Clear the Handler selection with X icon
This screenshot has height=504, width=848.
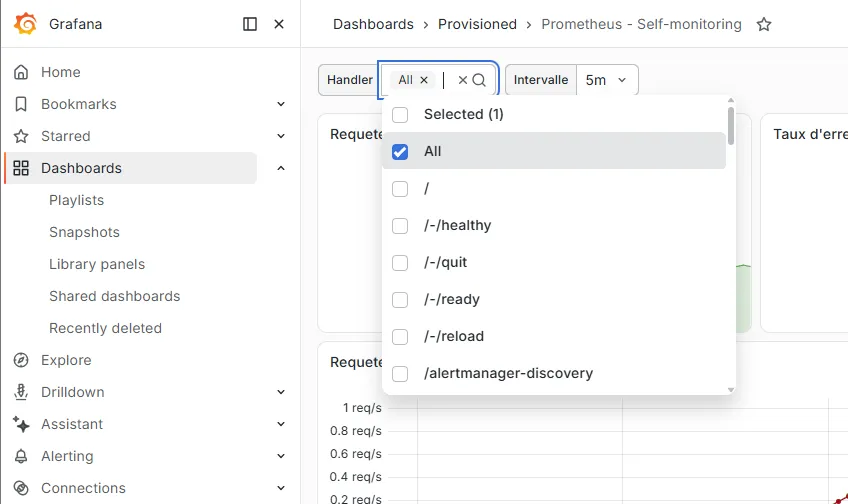click(x=462, y=80)
